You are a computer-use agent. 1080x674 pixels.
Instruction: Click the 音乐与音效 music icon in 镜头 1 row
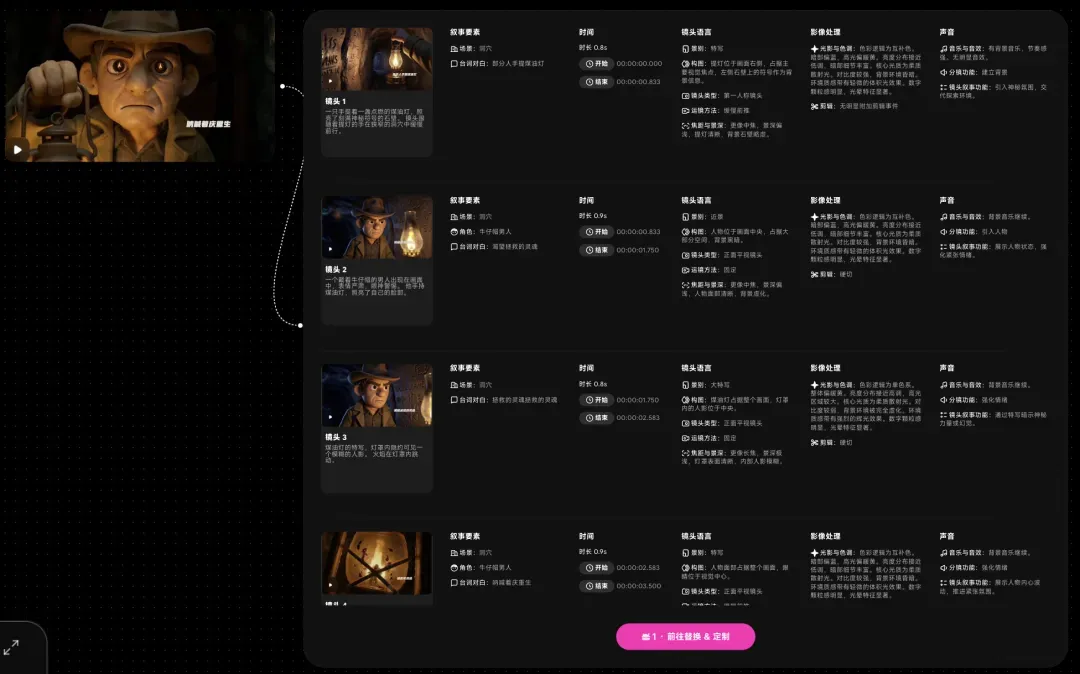(944, 49)
